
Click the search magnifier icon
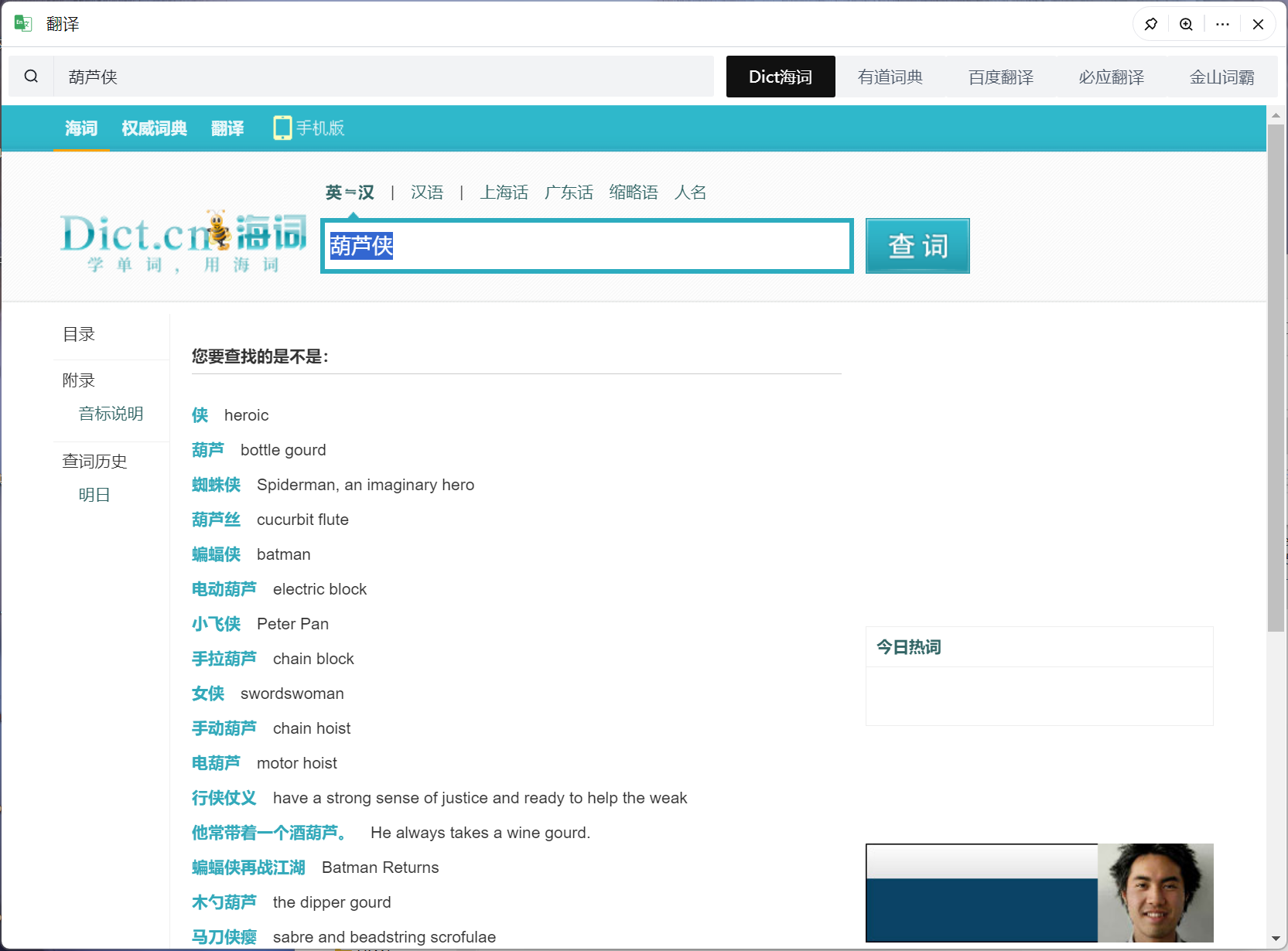point(31,76)
